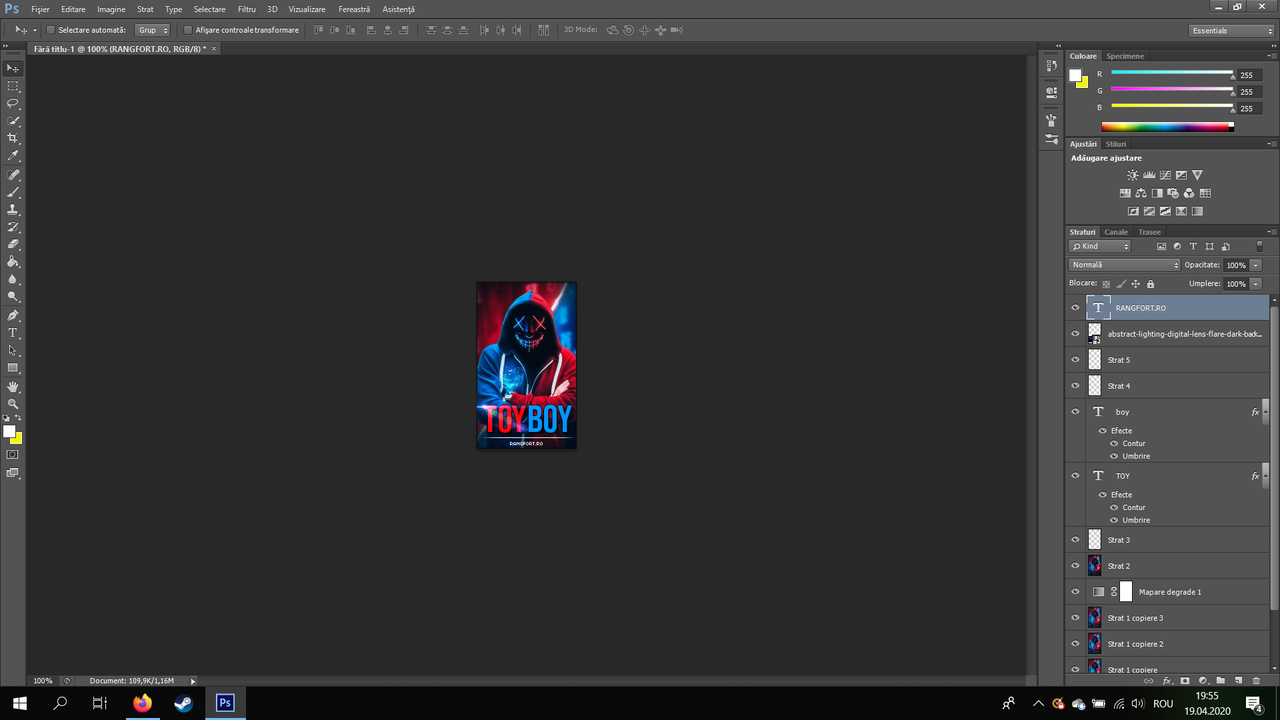Hide the boy text layer
Screen dimensions: 1280x720
pyautogui.click(x=1076, y=412)
